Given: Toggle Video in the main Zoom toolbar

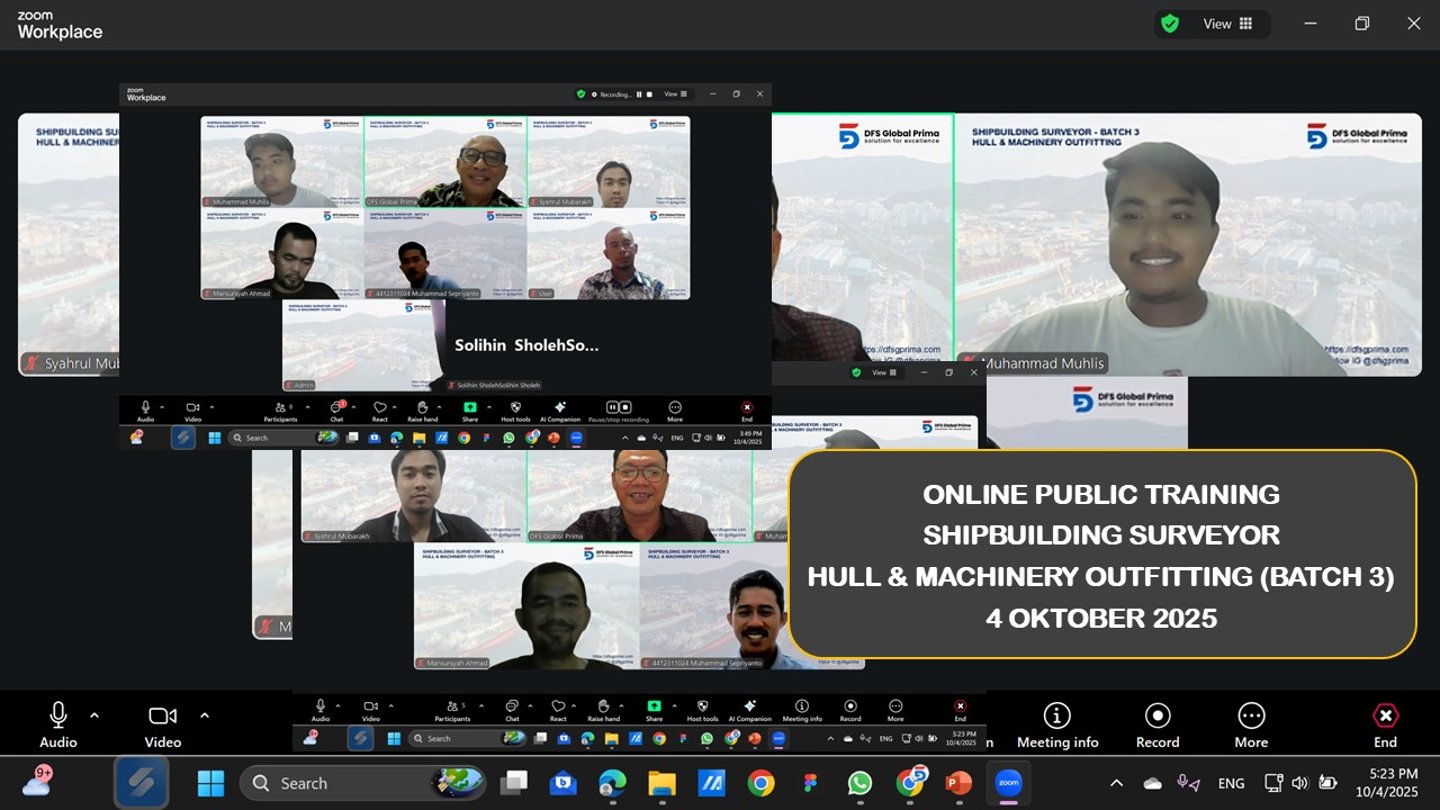Looking at the screenshot, I should click(162, 725).
